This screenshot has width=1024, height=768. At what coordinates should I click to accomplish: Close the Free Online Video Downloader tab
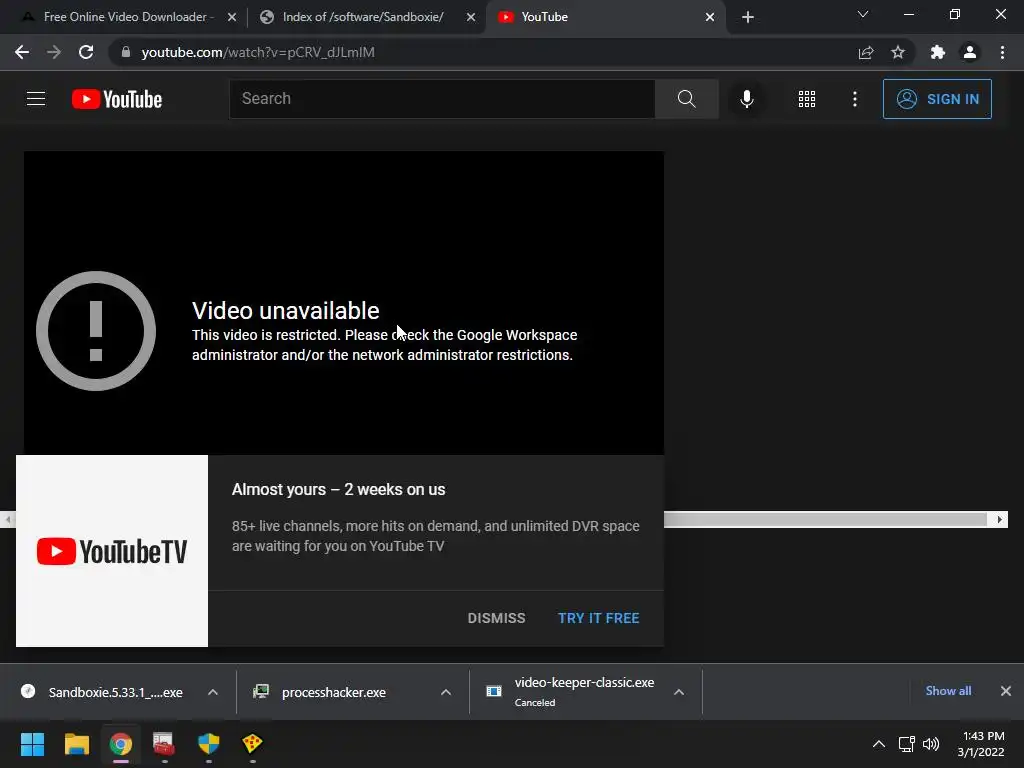point(232,18)
